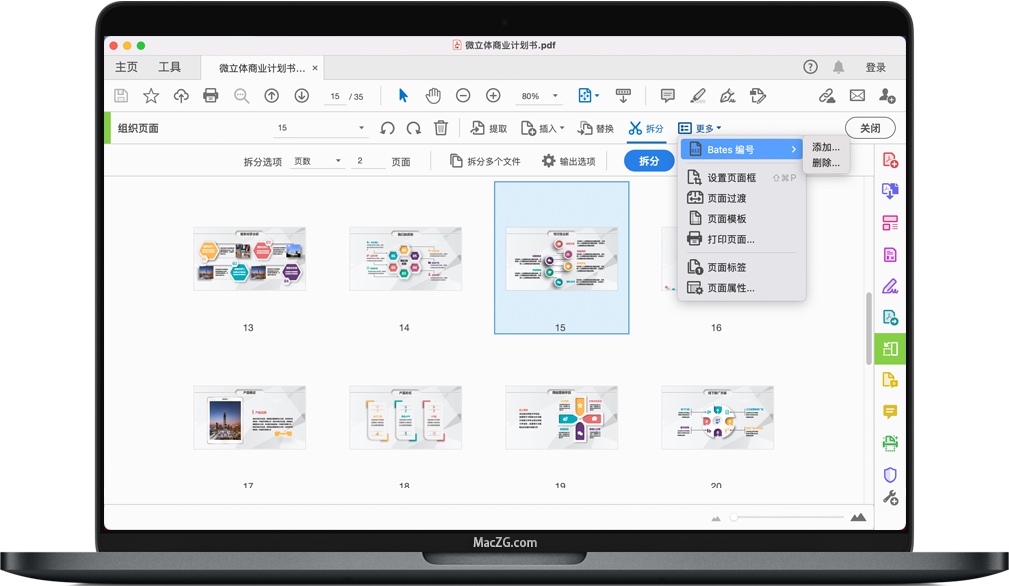Choose 页面模板 from the menu
This screenshot has width=1009, height=586.
(726, 219)
